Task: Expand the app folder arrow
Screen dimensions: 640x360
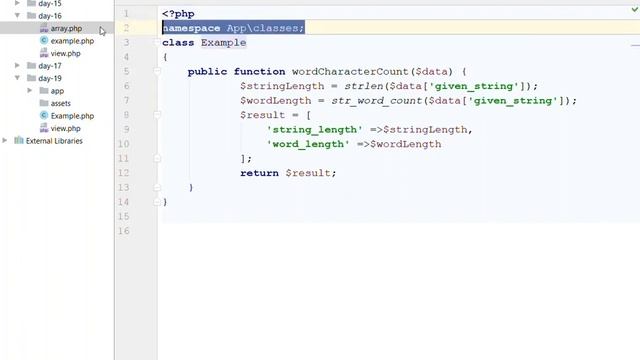Action: click(30, 90)
